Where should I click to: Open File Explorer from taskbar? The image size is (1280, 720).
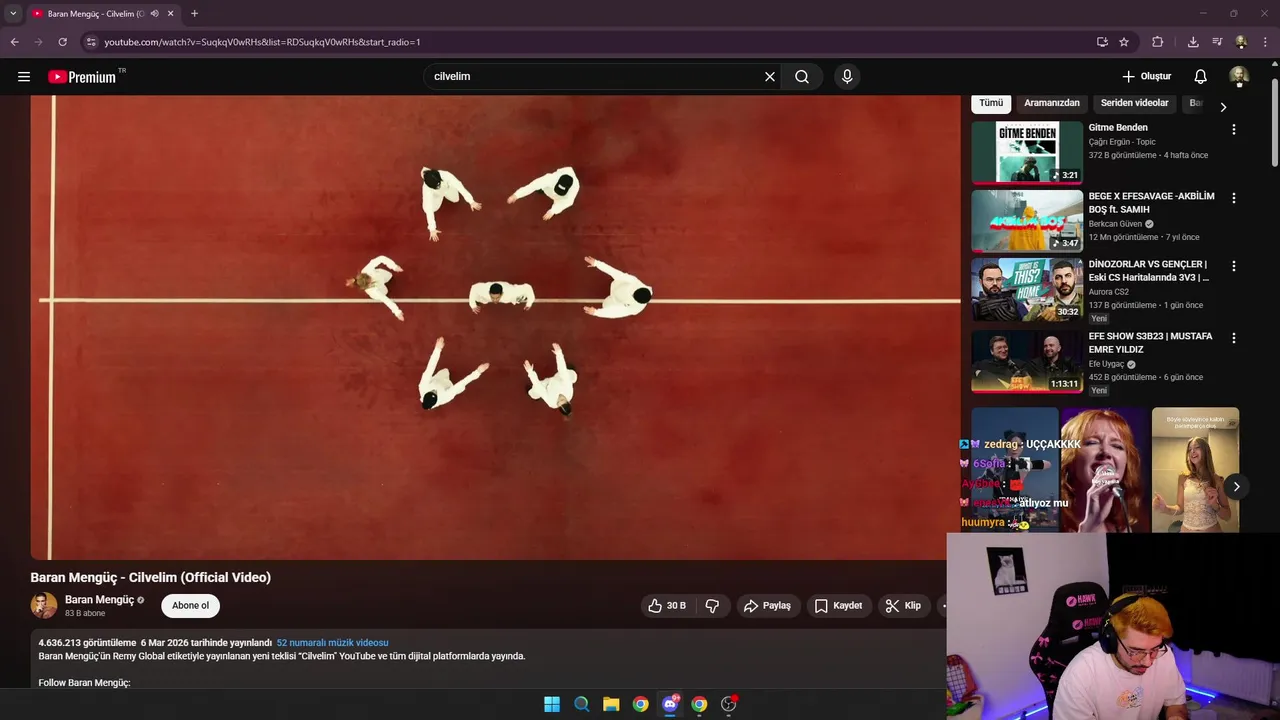point(611,704)
